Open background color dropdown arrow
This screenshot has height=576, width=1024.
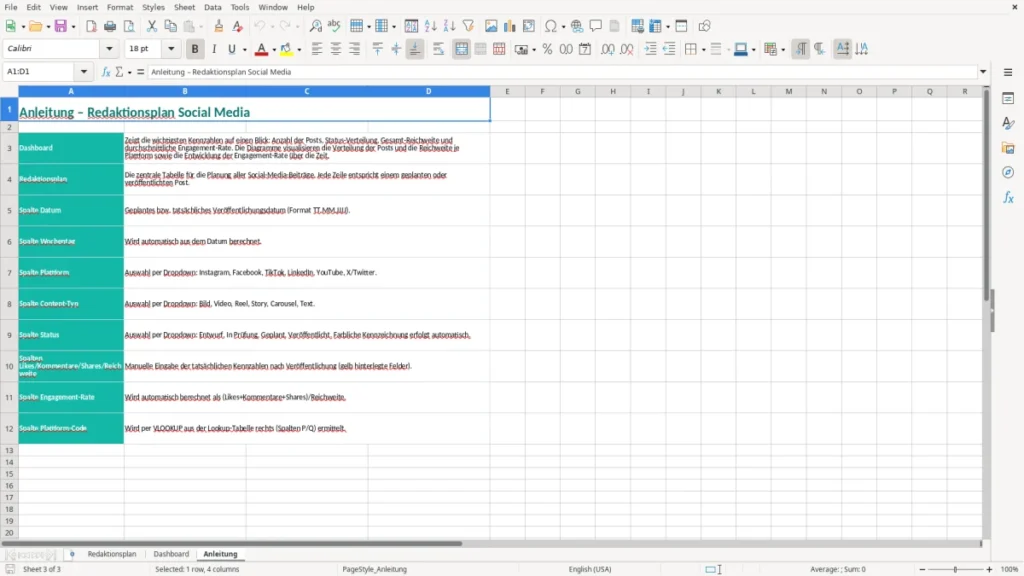299,50
